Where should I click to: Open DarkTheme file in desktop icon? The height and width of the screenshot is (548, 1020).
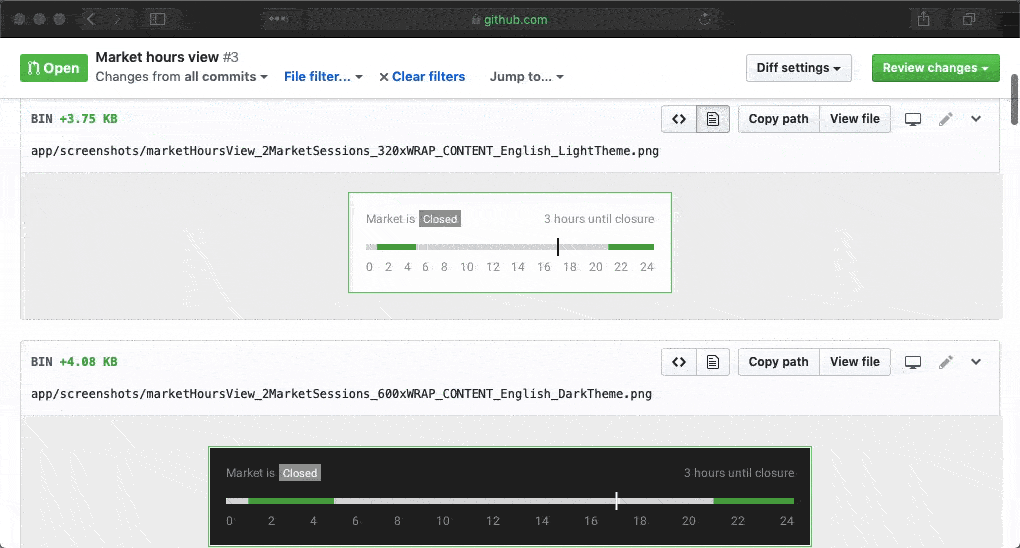click(x=913, y=362)
